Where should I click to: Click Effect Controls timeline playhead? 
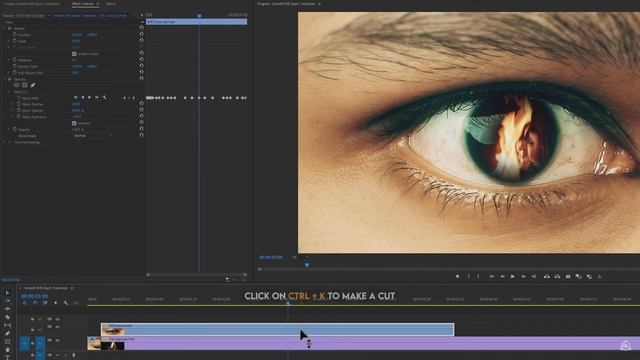(199, 16)
